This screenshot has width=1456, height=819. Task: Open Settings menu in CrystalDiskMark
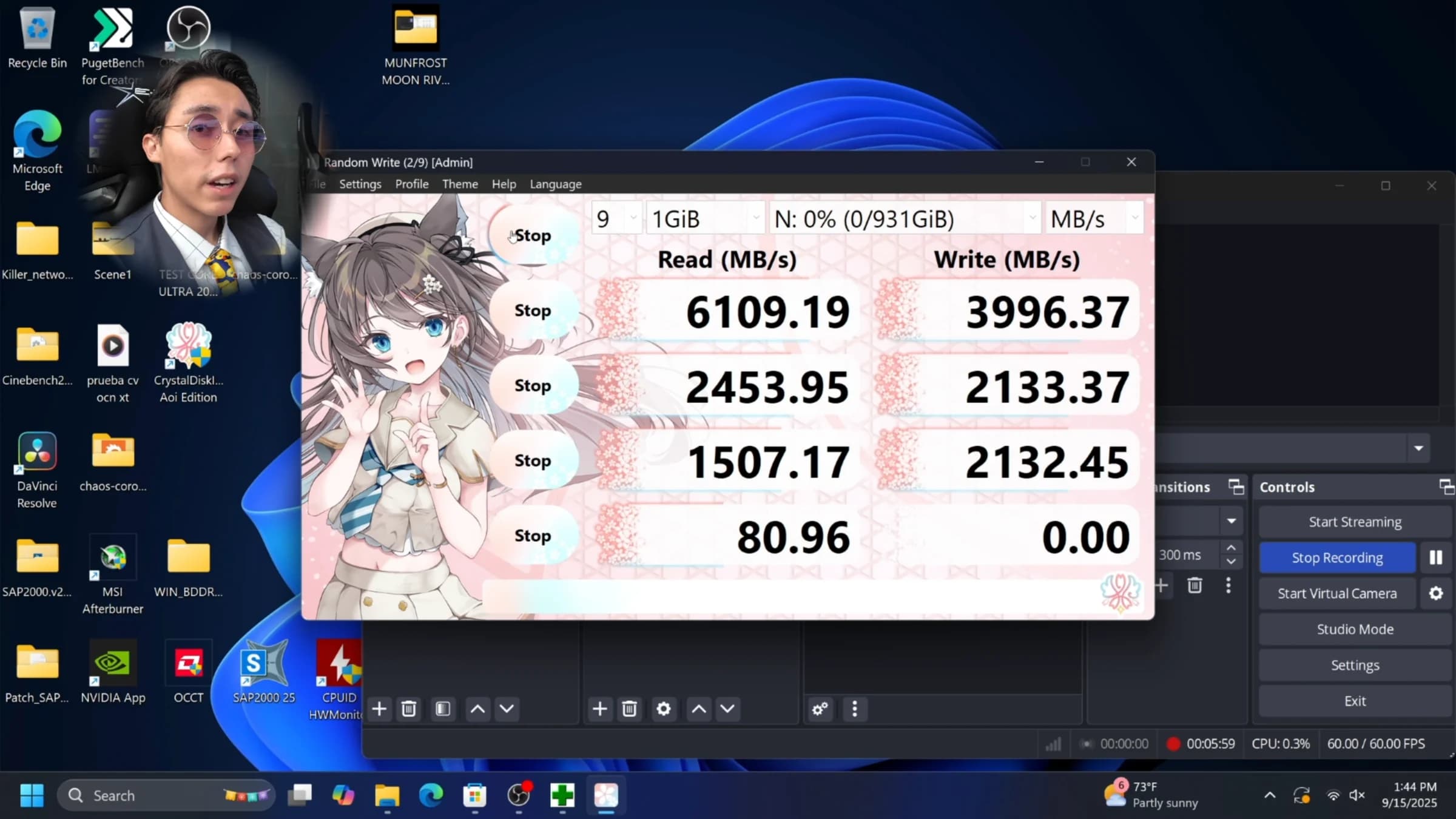[x=360, y=184]
